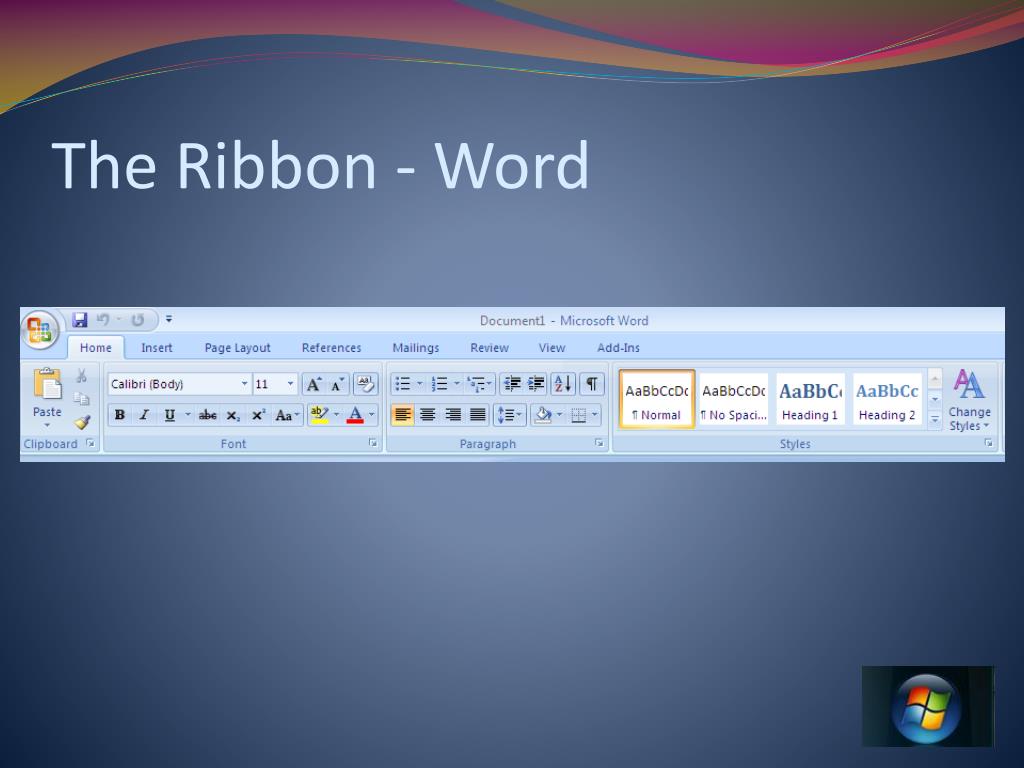
Task: Open Customize Quick Access Toolbar dropdown
Action: pos(168,320)
